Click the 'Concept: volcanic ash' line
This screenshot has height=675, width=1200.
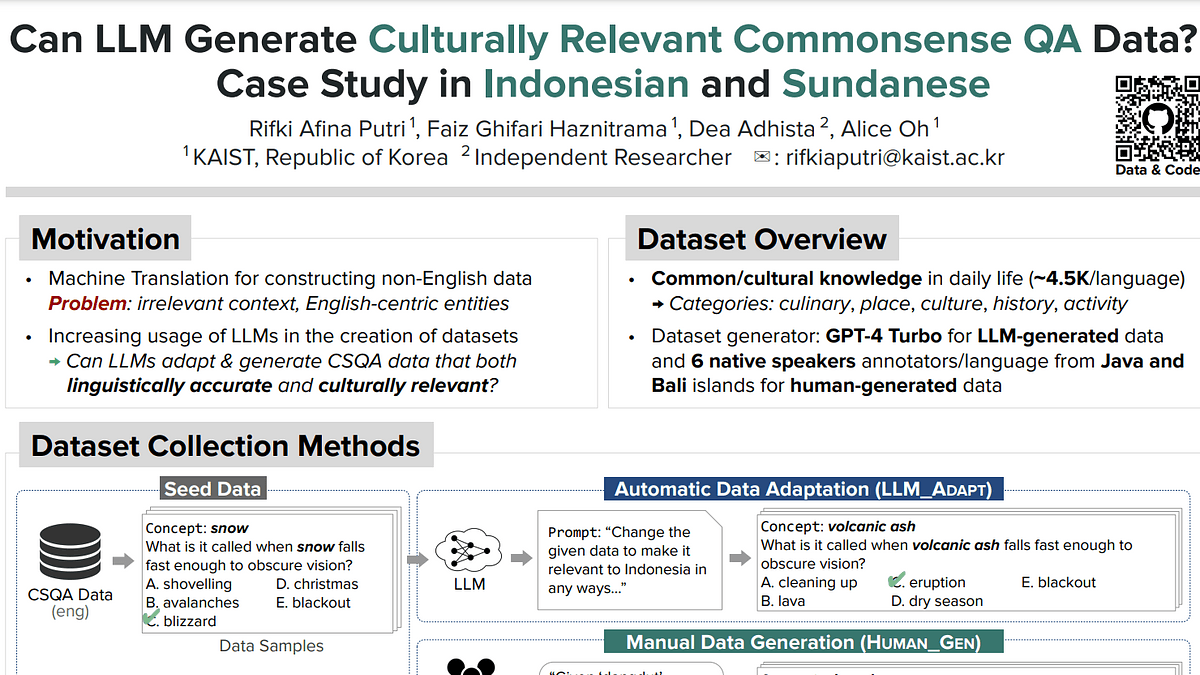coord(838,525)
